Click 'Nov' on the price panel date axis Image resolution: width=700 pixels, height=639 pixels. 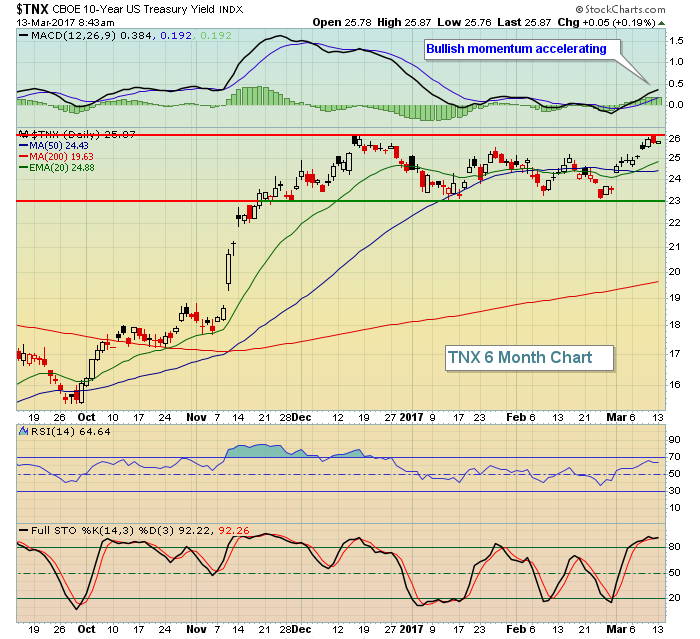(x=196, y=418)
